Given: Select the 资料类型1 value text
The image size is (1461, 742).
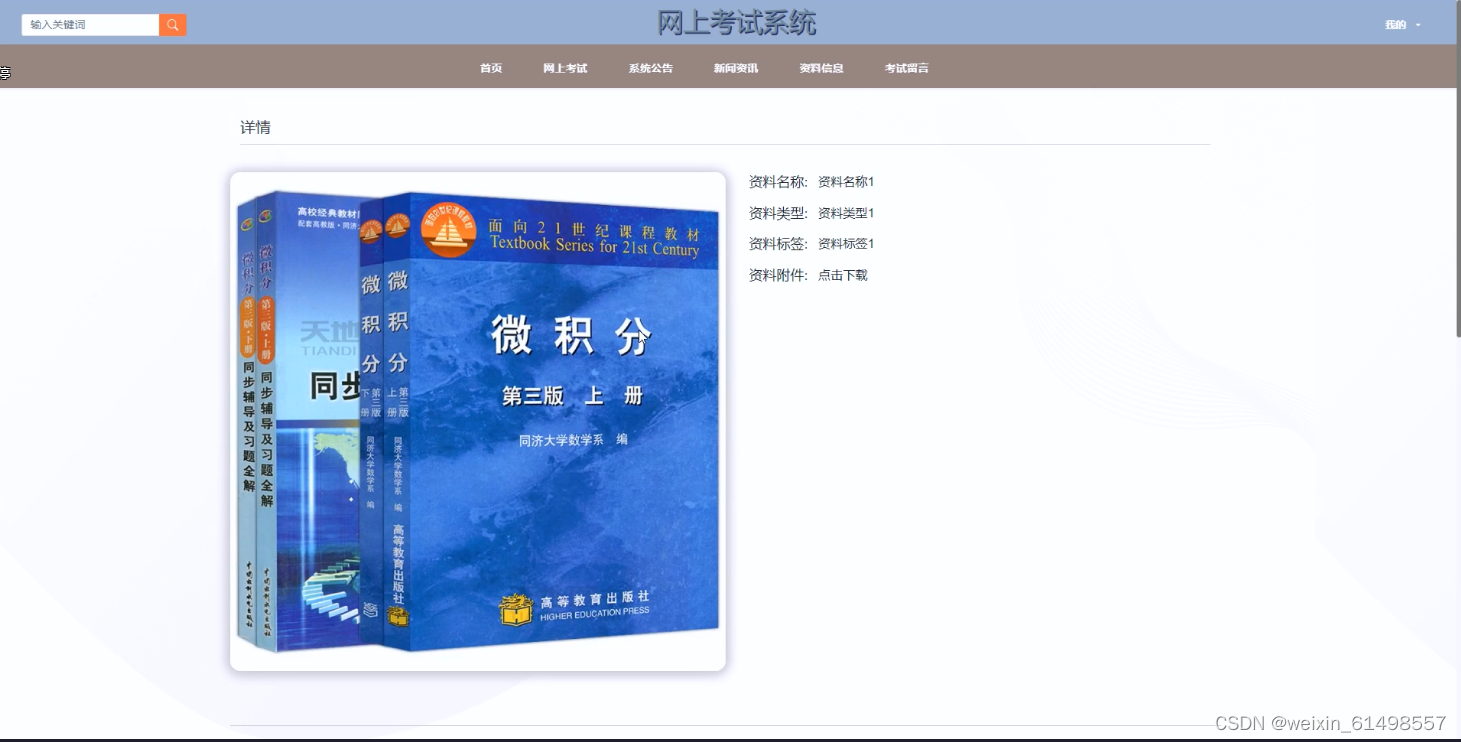Looking at the screenshot, I should click(x=846, y=213).
